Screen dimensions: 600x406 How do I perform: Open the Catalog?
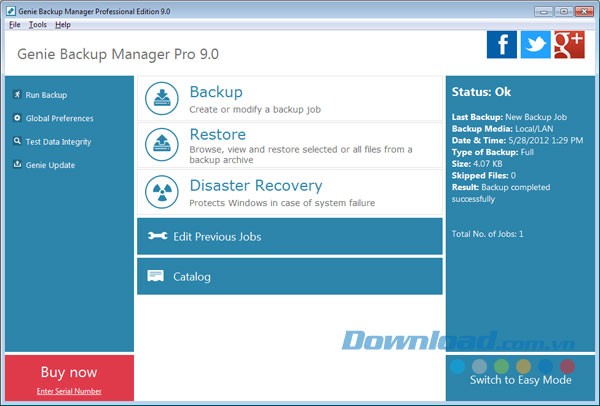[290, 276]
